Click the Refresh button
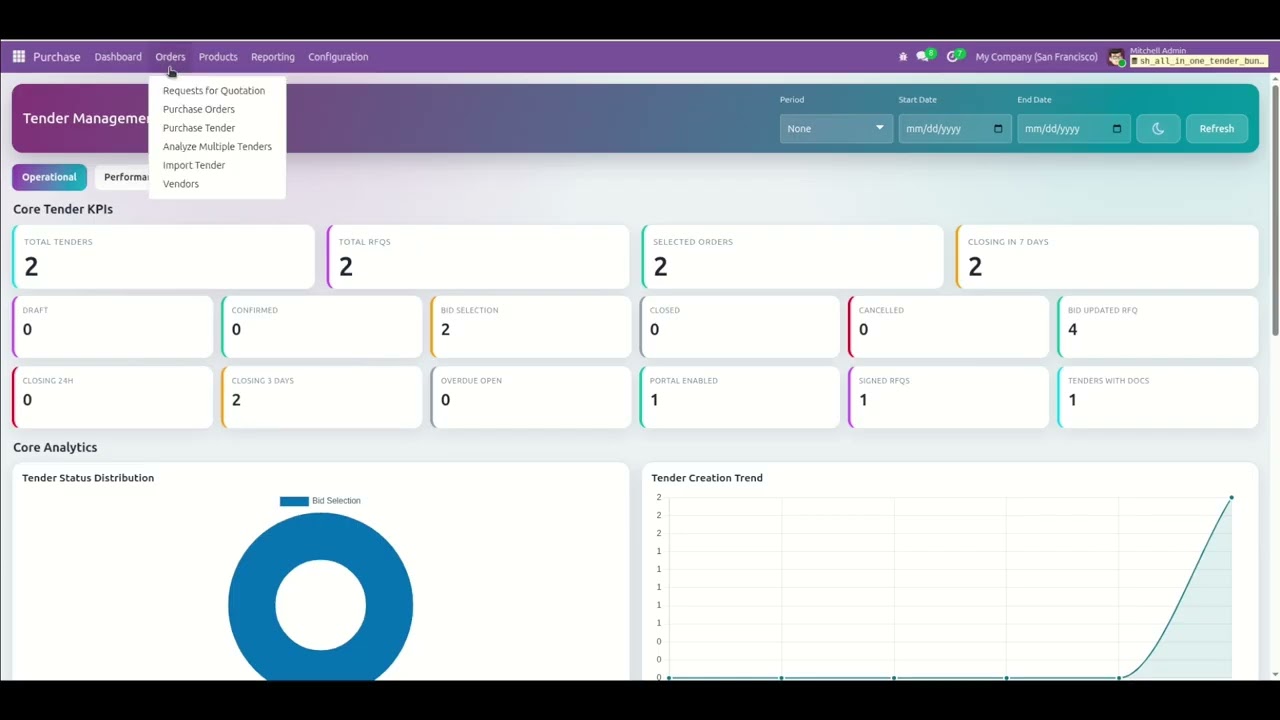Screen dimensions: 1280x720 click(1217, 128)
